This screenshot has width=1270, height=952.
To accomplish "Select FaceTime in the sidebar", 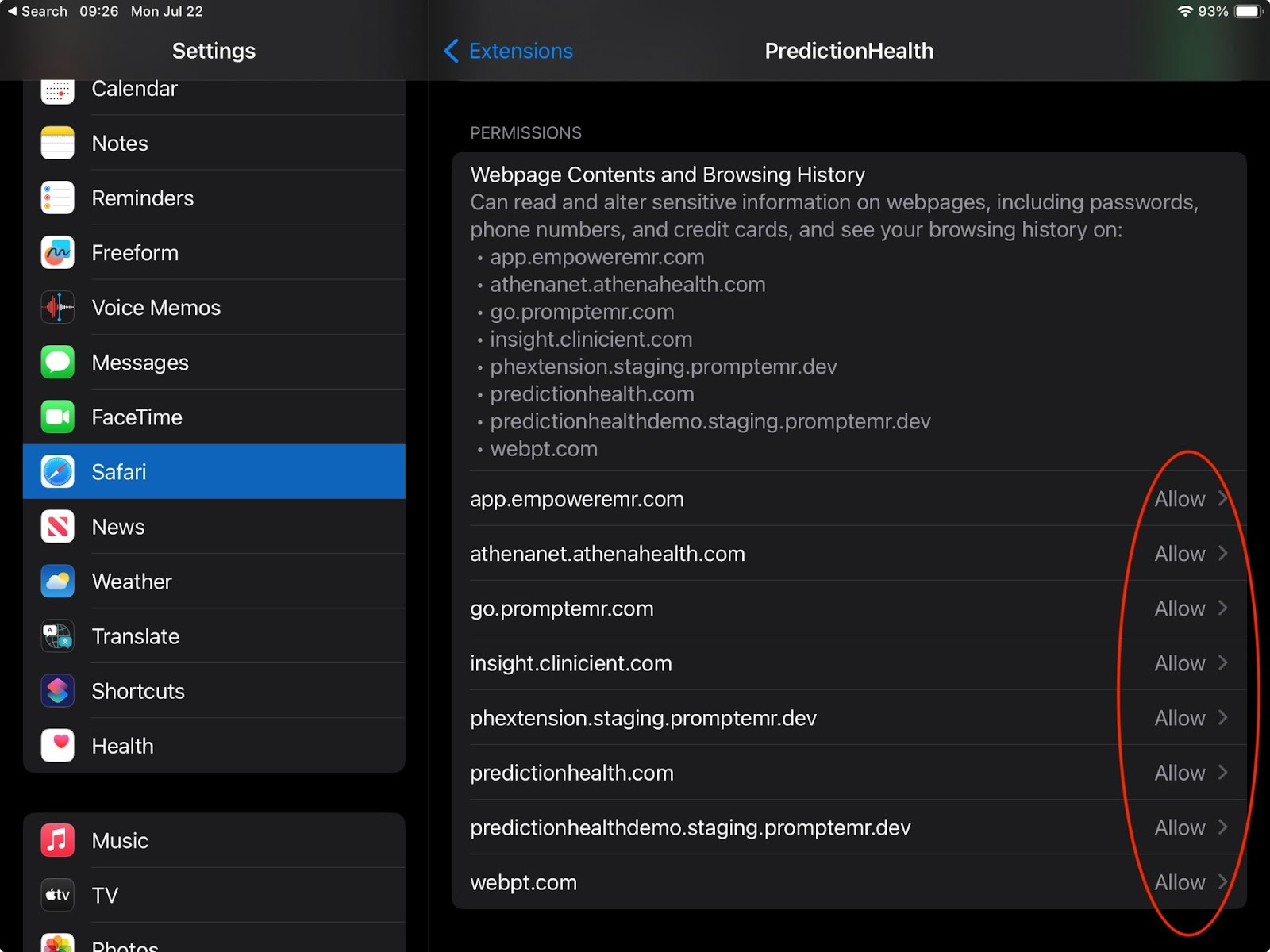I will (x=214, y=416).
